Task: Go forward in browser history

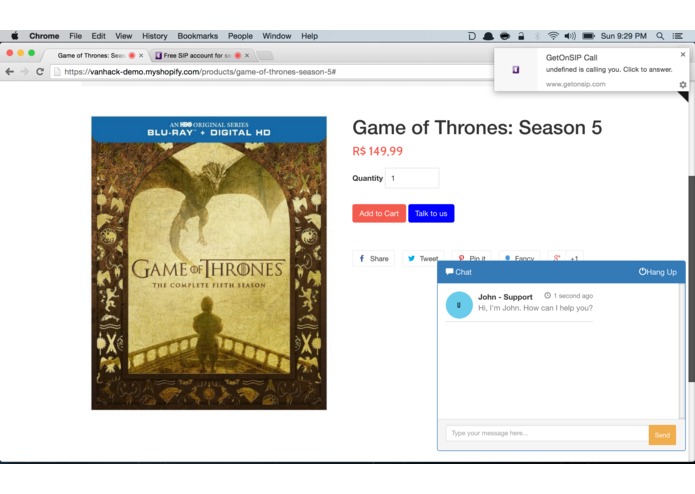Action: click(25, 71)
